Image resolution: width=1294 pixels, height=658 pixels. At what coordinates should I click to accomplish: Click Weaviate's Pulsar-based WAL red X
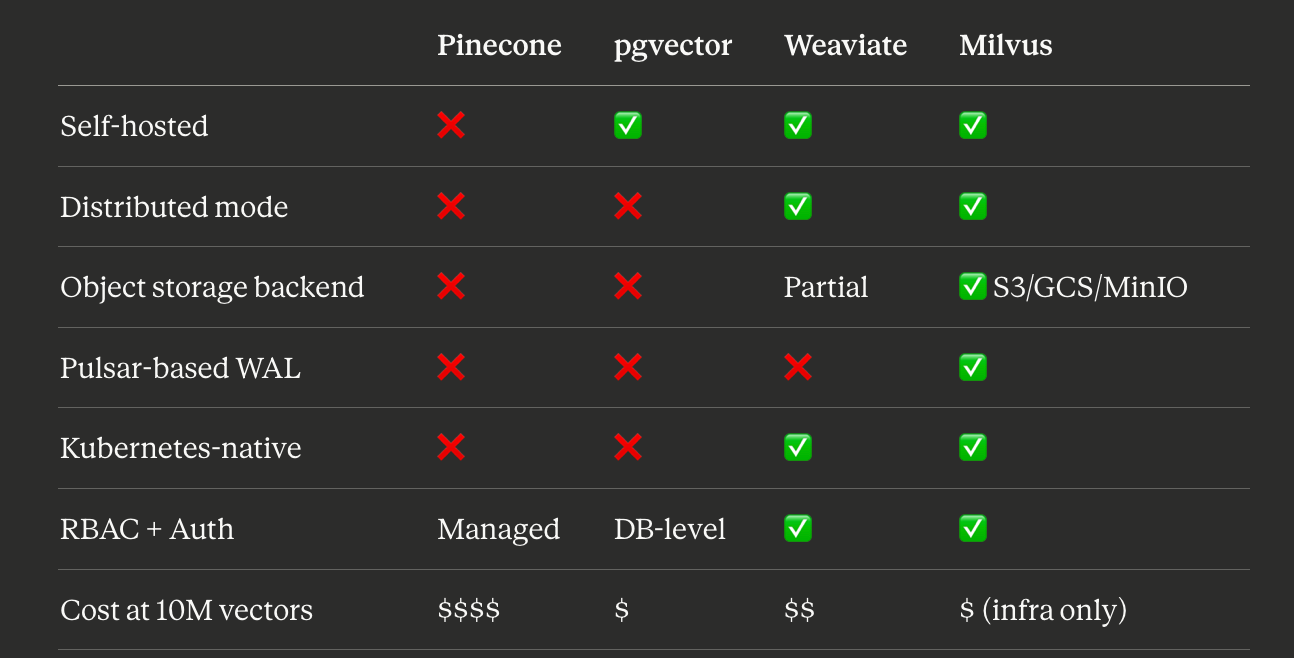[x=798, y=367]
